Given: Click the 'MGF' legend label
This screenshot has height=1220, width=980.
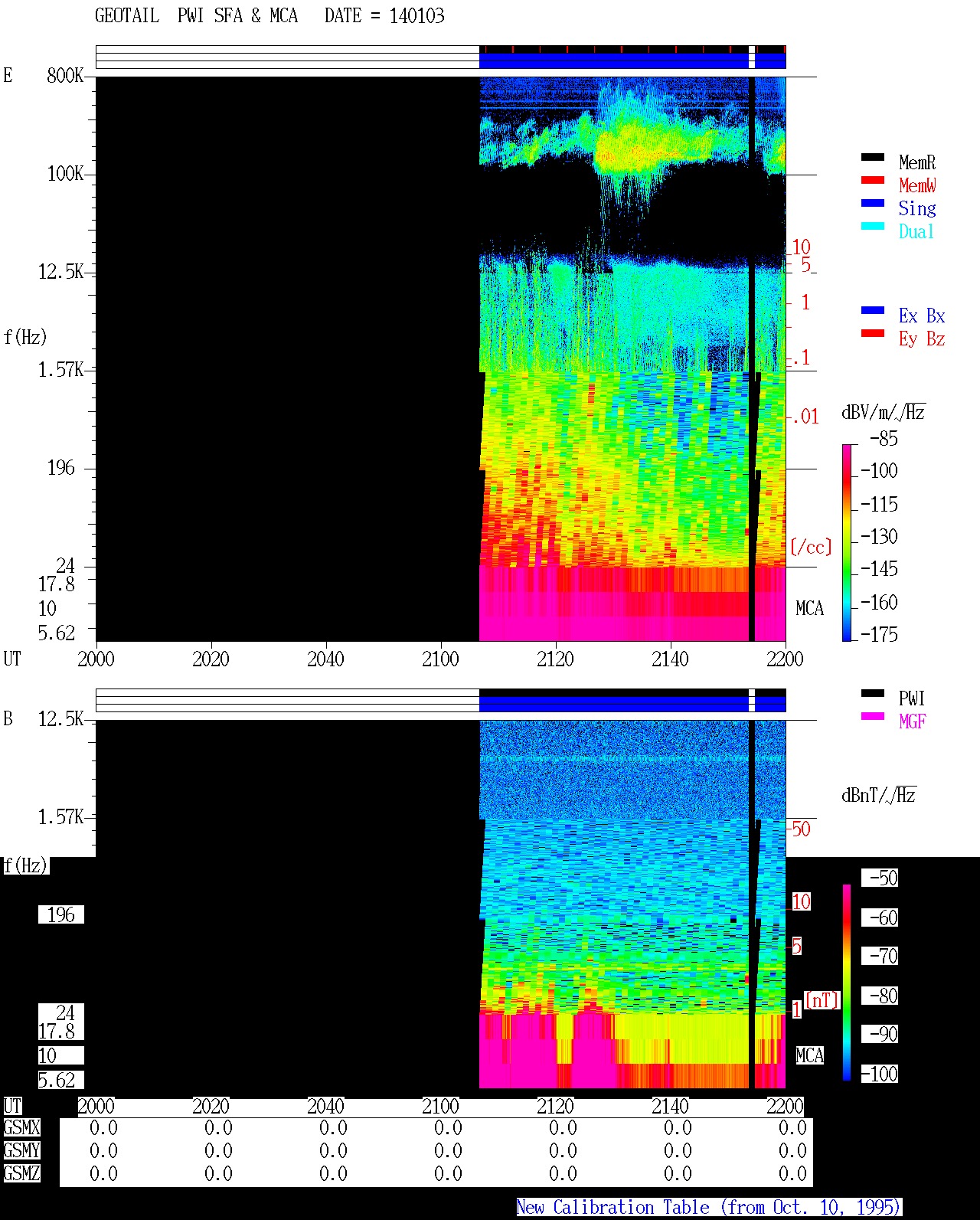Looking at the screenshot, I should [913, 721].
